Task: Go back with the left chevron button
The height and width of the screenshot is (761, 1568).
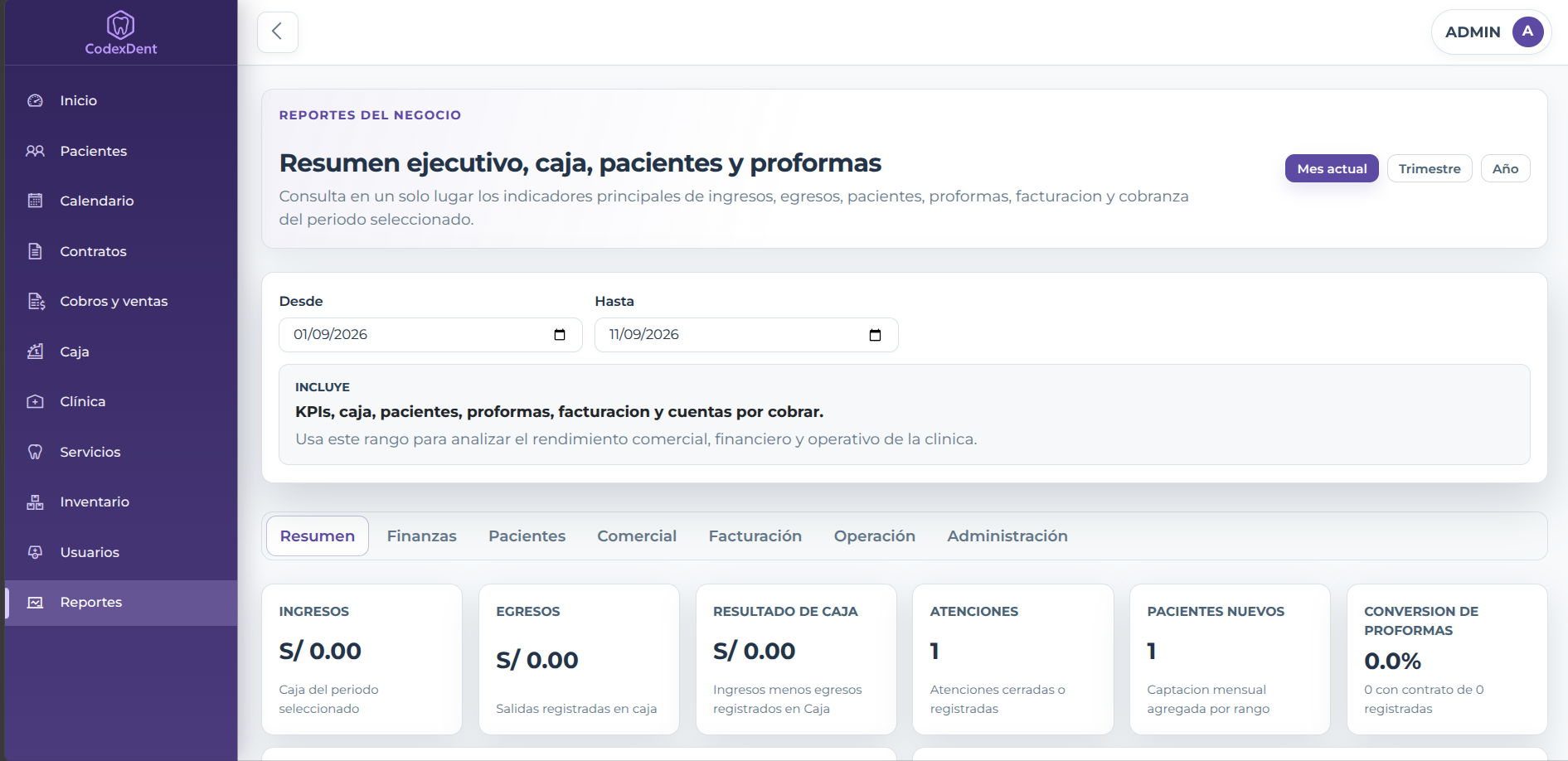Action: point(278,32)
